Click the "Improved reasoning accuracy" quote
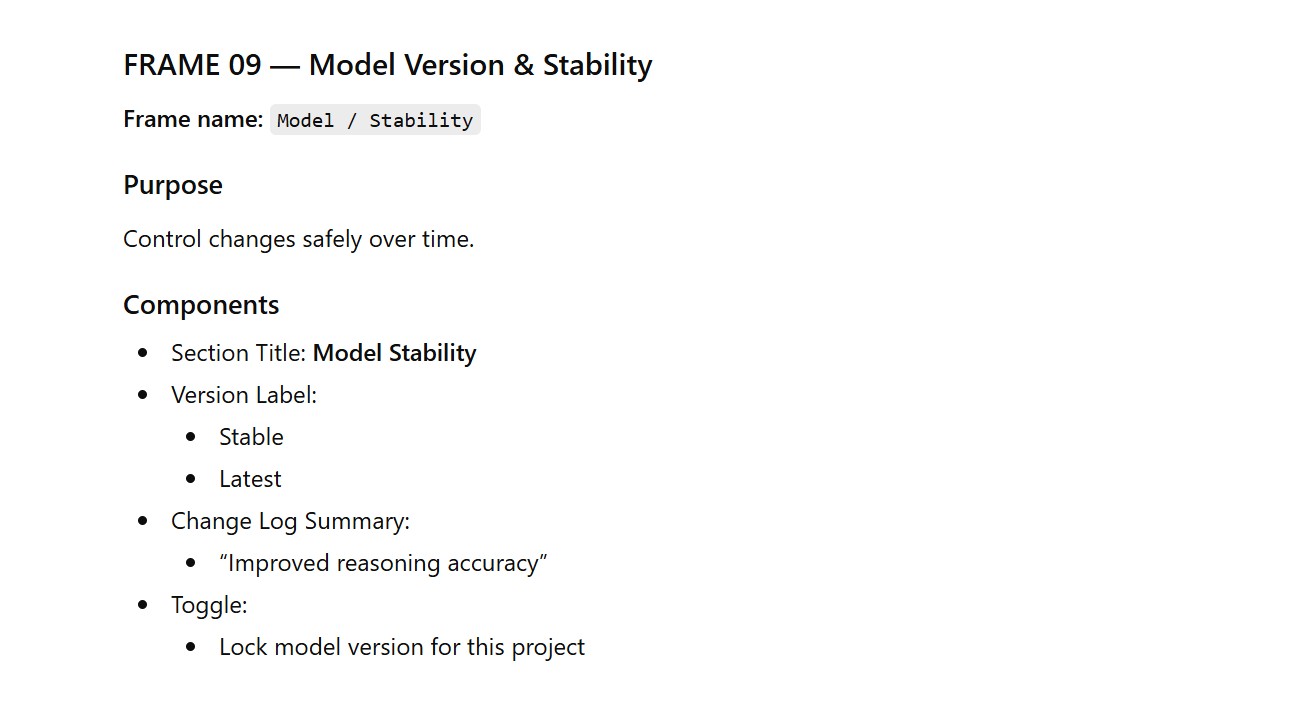Viewport: 1291px width, 701px height. tap(383, 563)
